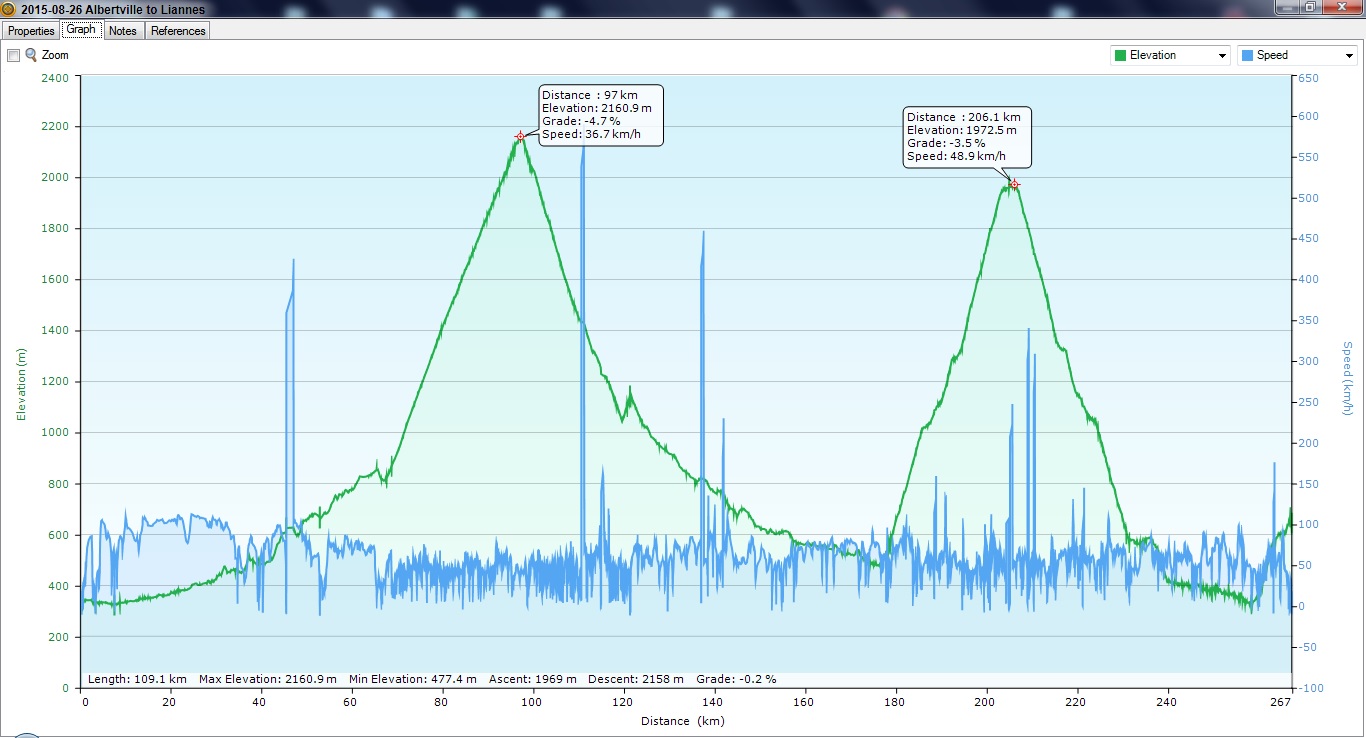Close the Albertville to Liannes window
Screen dimensions: 1366x738
pyautogui.click(x=1343, y=7)
